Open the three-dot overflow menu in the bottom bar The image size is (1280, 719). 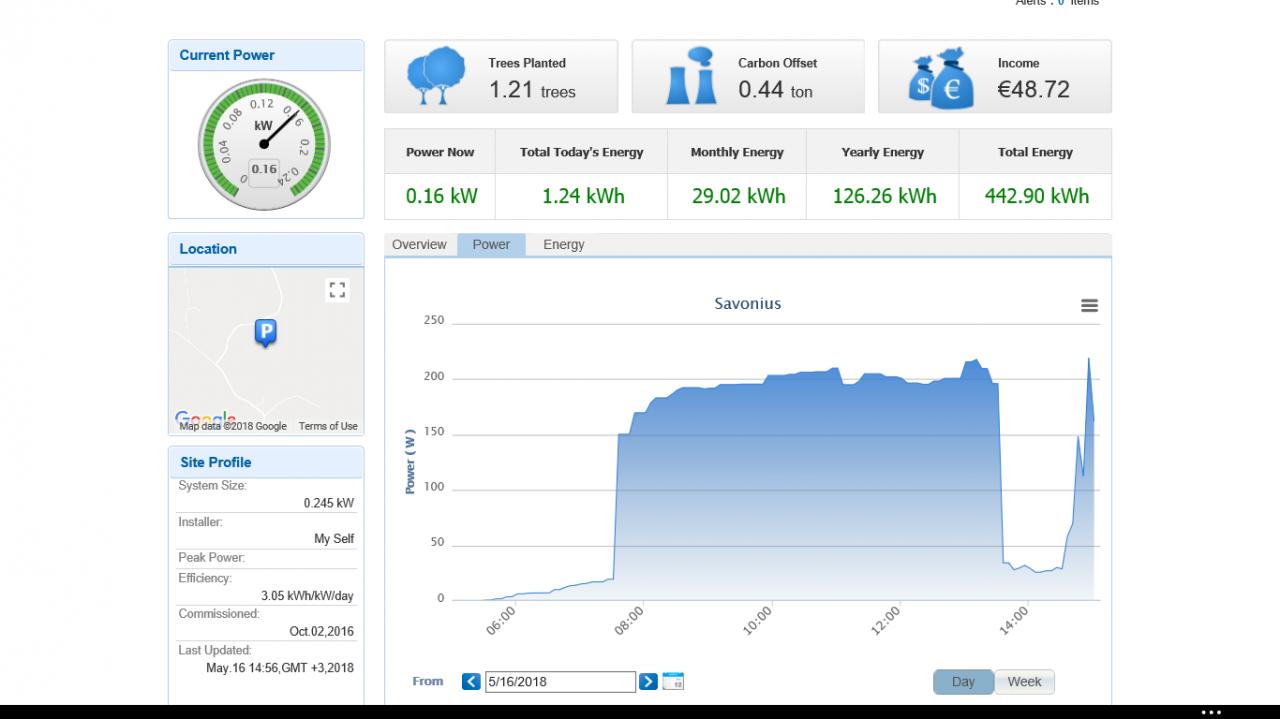[1211, 712]
